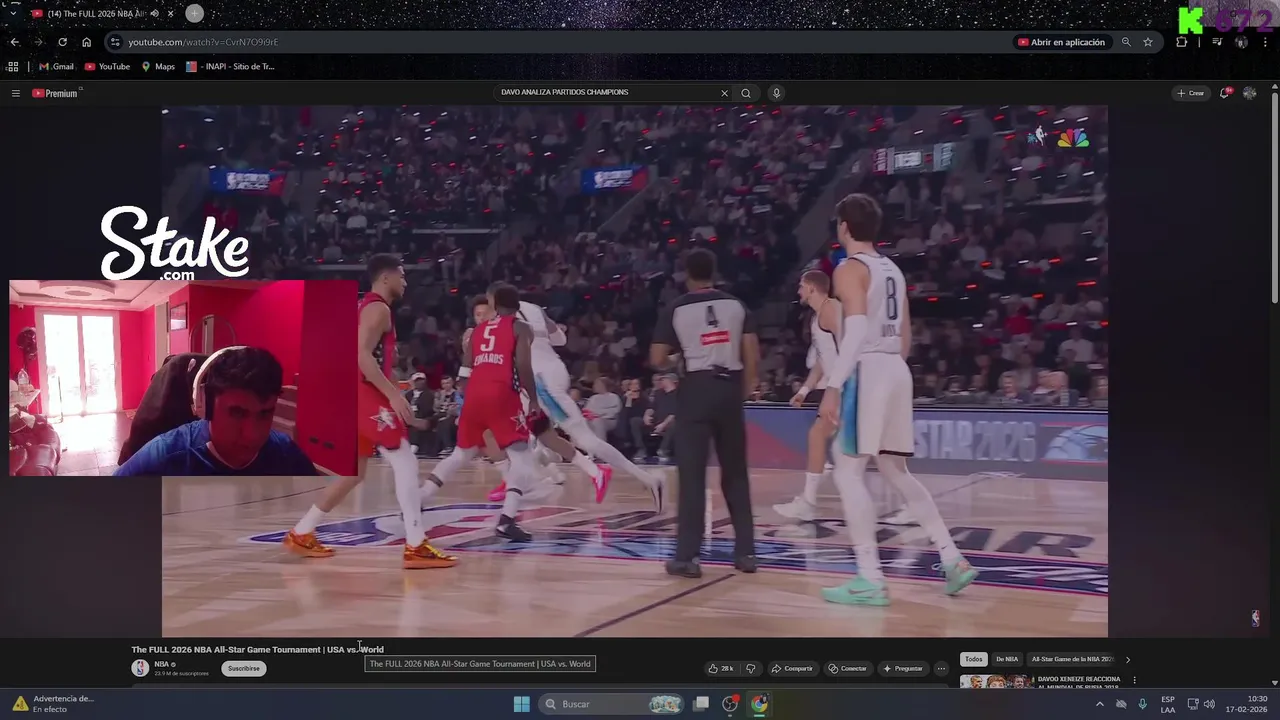Dislike the video
1280x720 pixels.
point(751,668)
